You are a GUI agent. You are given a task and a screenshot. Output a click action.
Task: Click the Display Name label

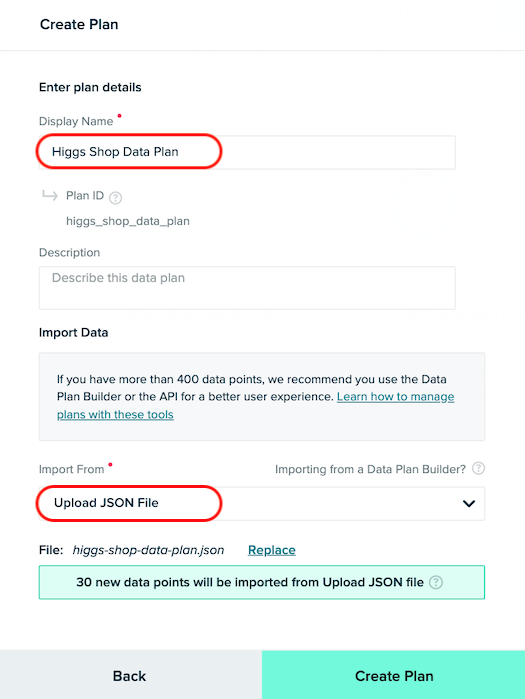click(x=76, y=121)
